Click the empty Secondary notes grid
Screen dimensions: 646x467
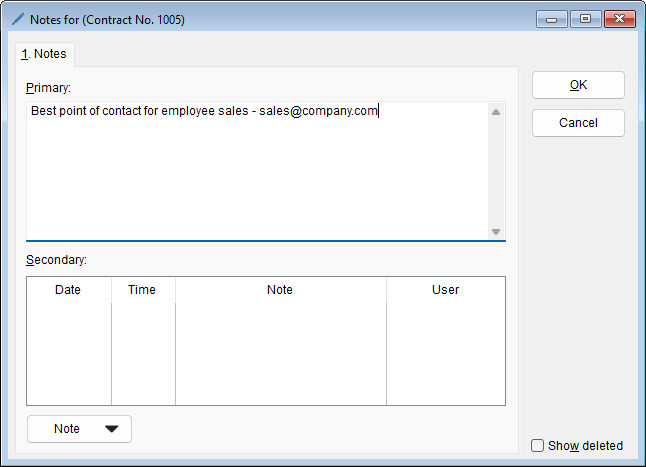265,355
